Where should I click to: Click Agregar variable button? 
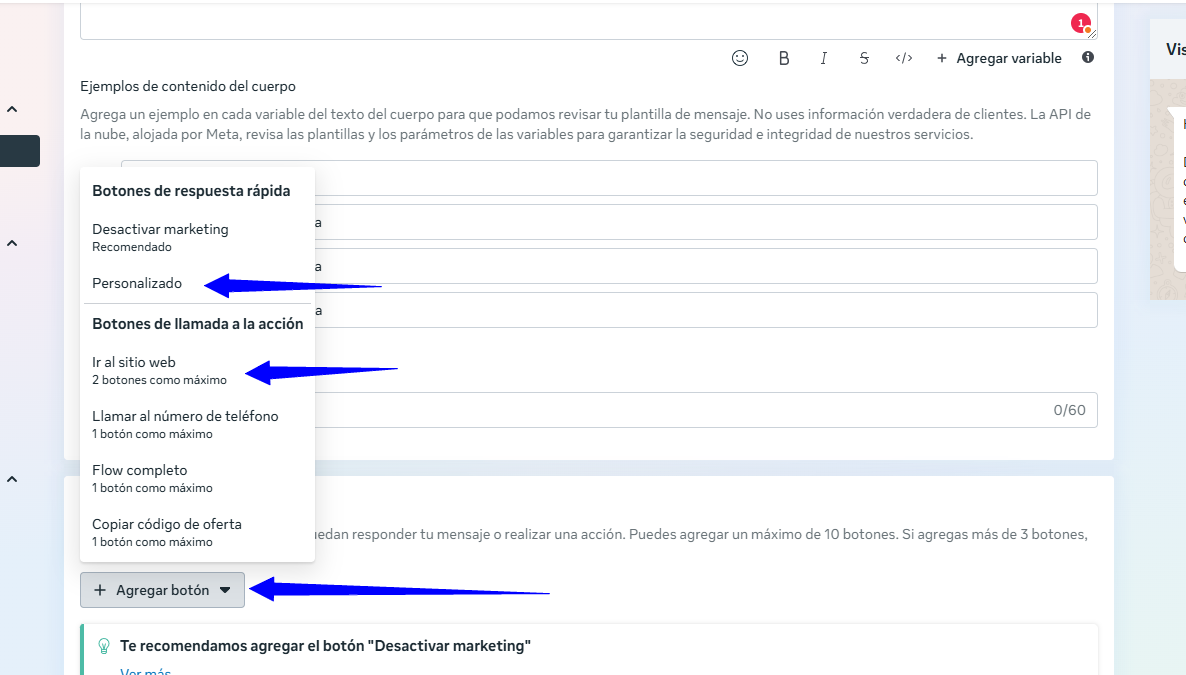click(x=999, y=58)
